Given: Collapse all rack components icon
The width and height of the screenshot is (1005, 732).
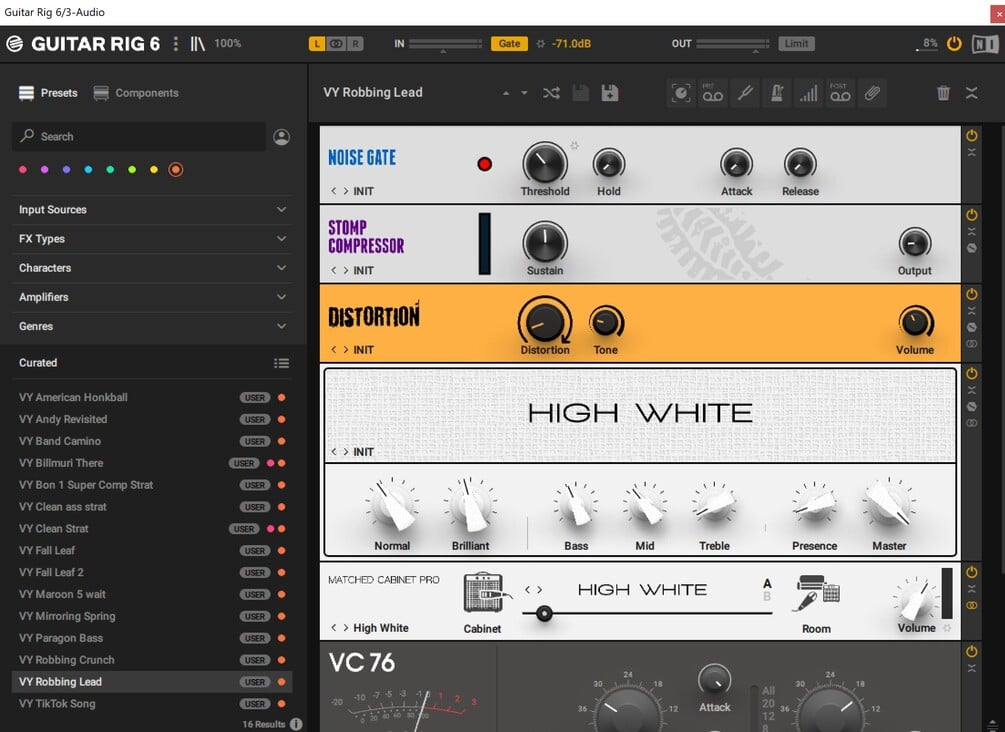Looking at the screenshot, I should click(x=972, y=93).
